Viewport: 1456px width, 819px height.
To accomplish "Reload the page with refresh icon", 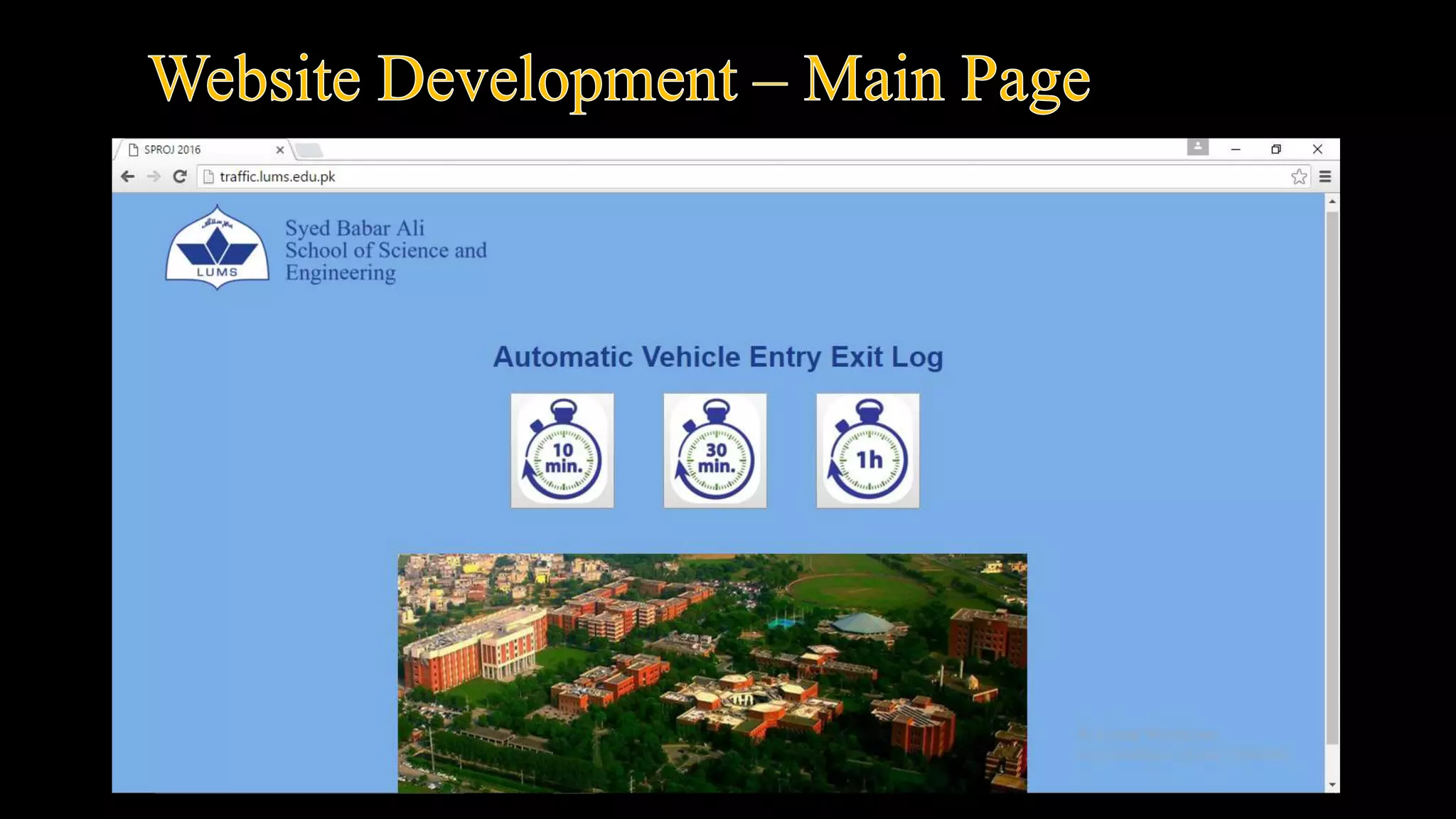I will [x=180, y=176].
